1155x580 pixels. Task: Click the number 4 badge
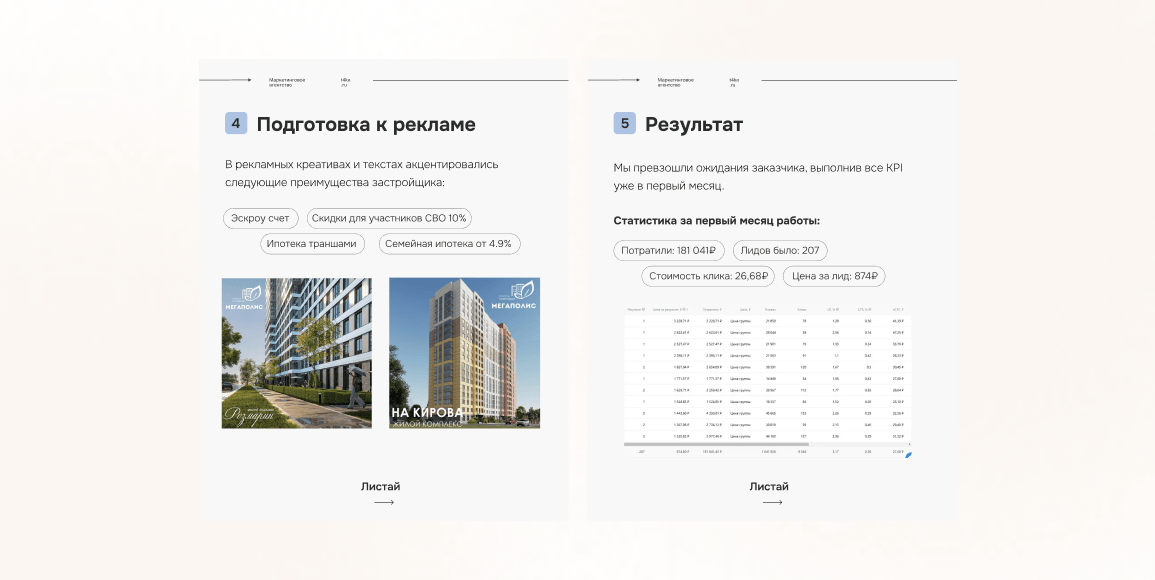click(236, 124)
